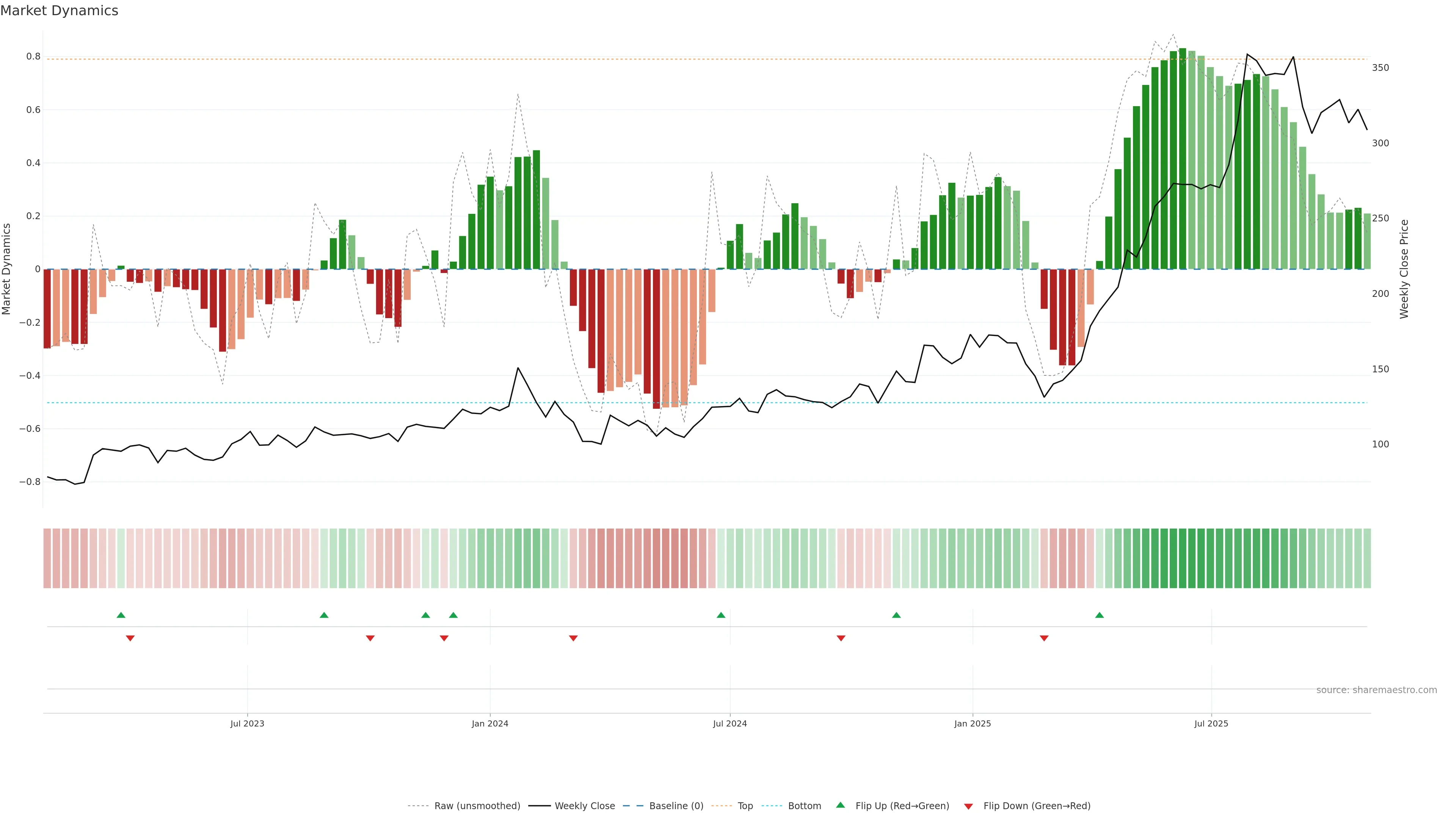Click flip-down triangle between Jul 2024 and Jan 2025

tap(841, 638)
